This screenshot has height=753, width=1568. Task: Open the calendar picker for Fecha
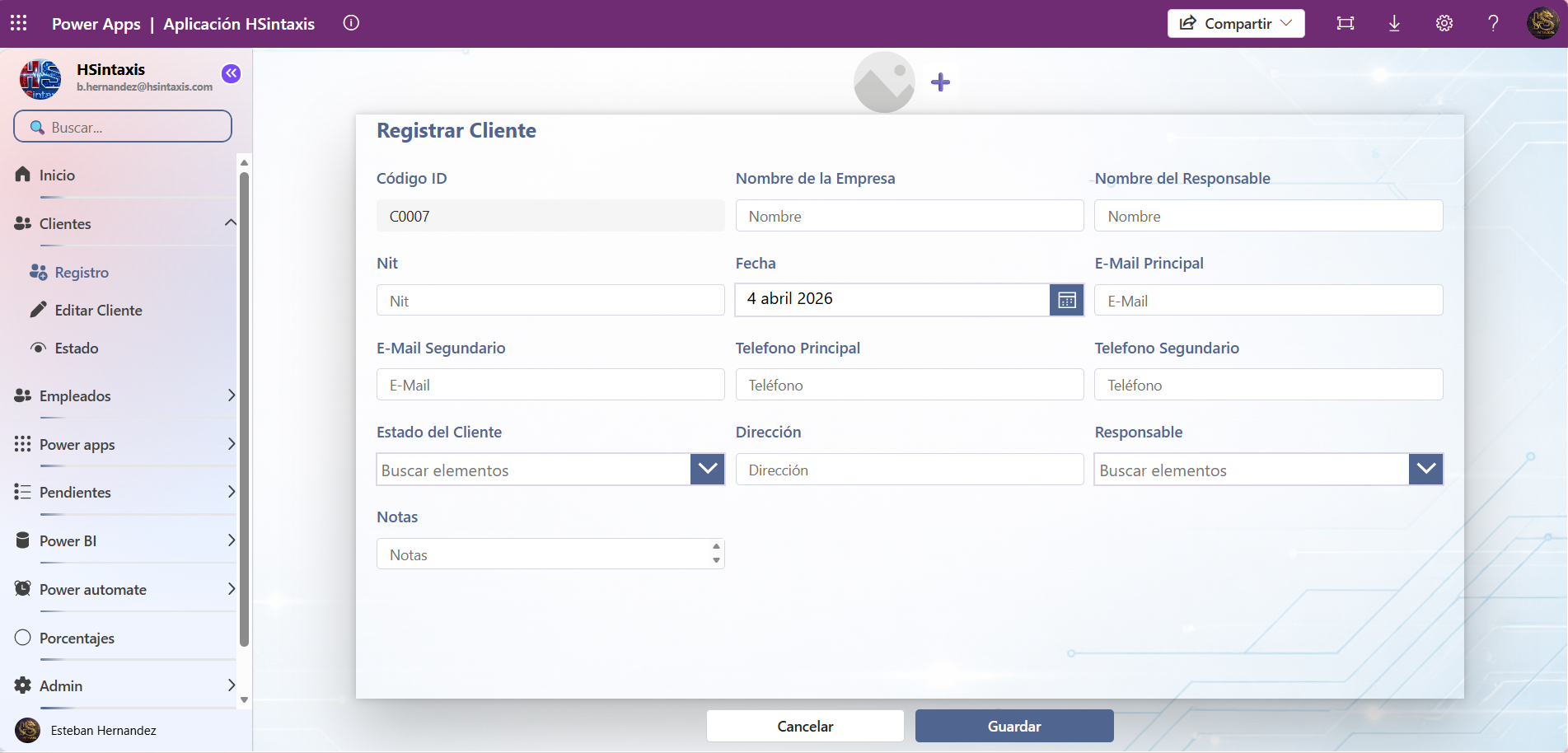point(1066,299)
